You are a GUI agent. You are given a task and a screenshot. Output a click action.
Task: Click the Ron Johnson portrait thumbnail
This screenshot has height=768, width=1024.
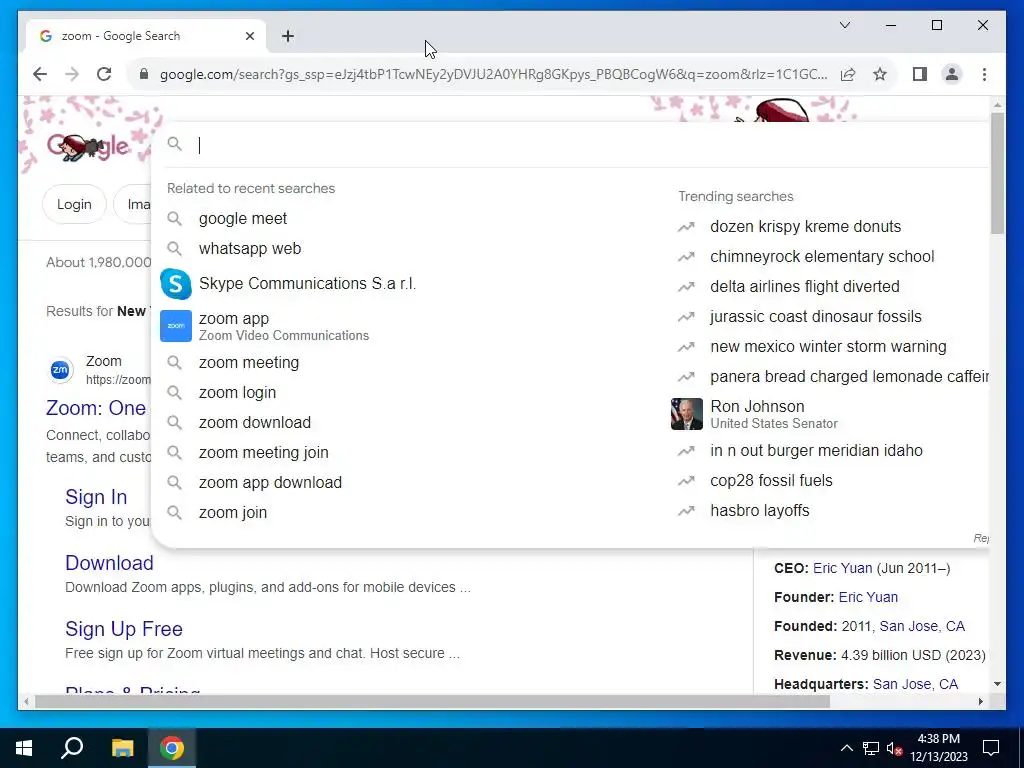tap(686, 414)
